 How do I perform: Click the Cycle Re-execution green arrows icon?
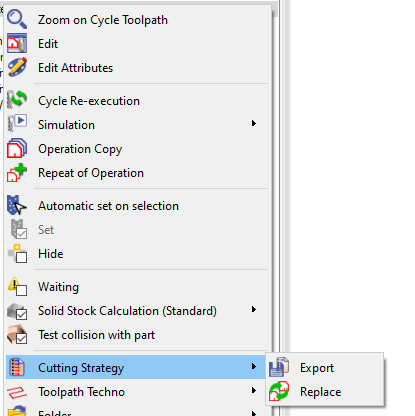[17, 100]
